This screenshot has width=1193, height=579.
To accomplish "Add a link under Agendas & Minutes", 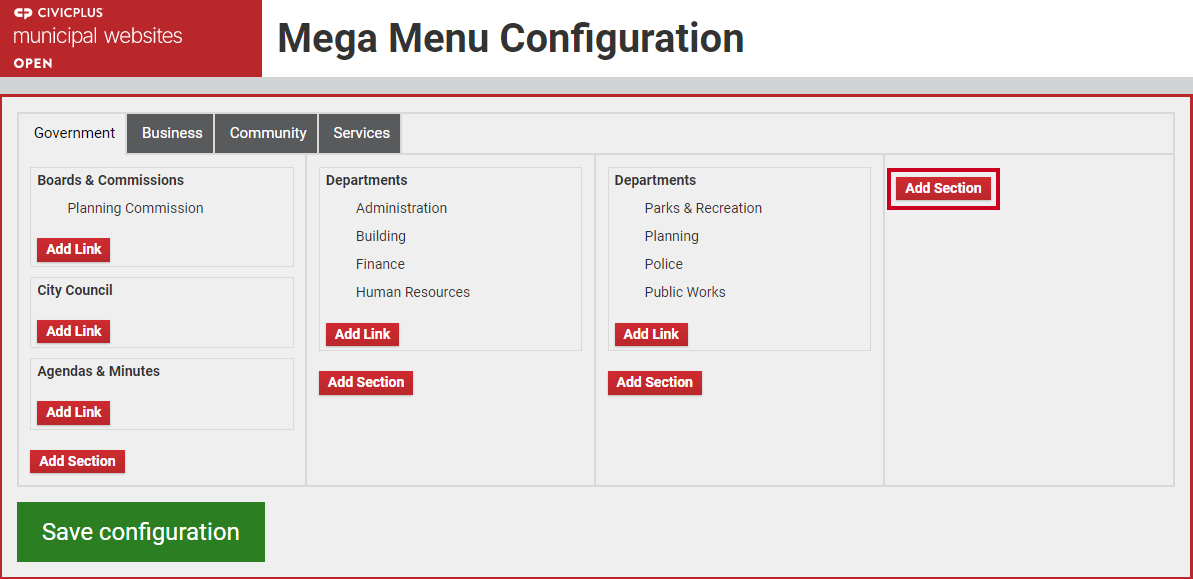I will coord(74,412).
